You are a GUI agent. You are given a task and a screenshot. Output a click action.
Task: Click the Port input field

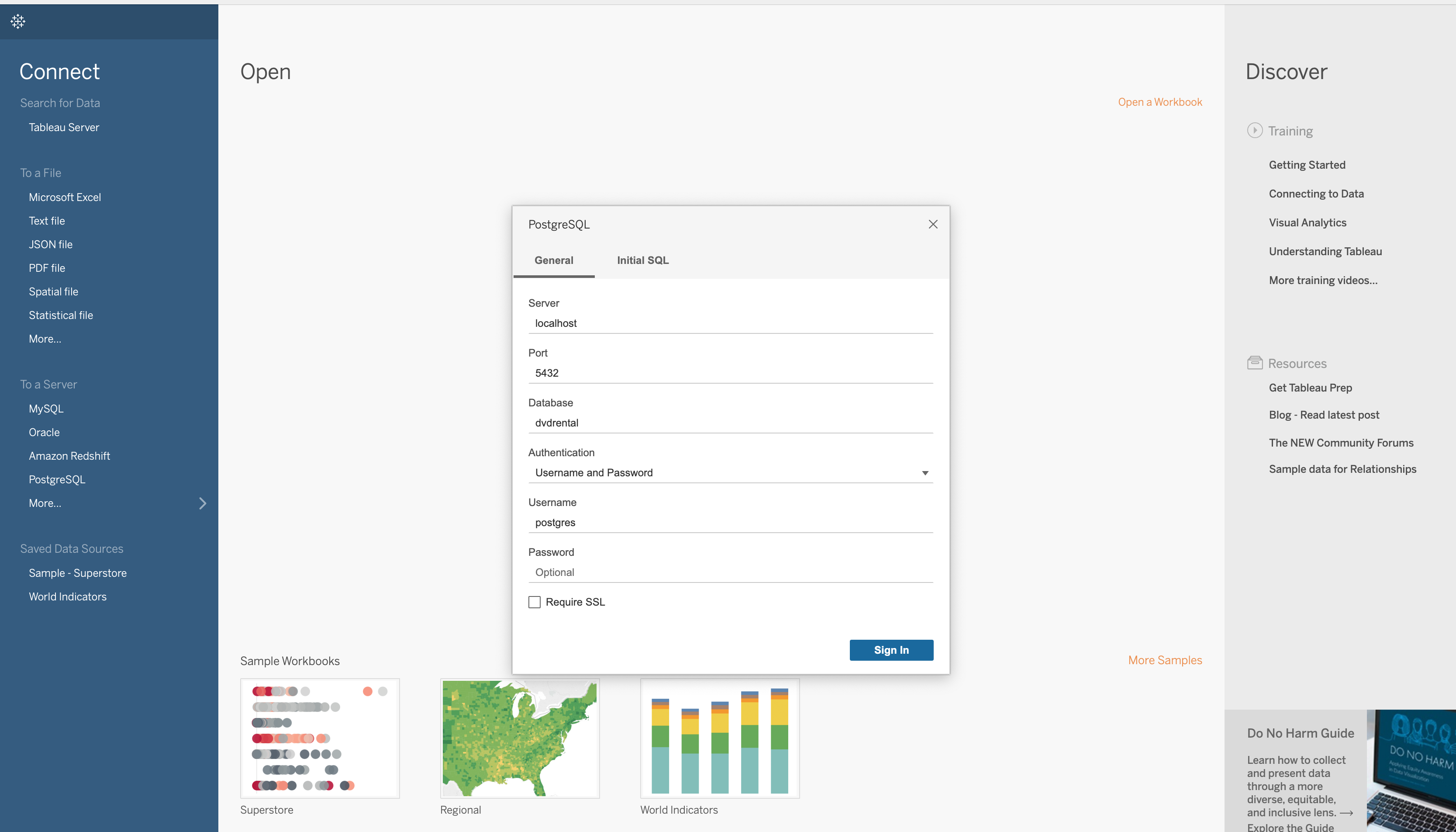[x=730, y=372]
